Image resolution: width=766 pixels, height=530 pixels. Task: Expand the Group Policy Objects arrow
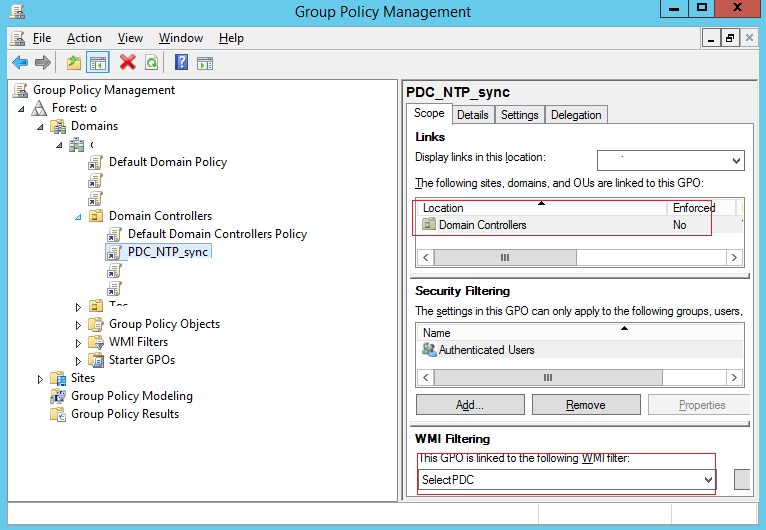[x=78, y=325]
